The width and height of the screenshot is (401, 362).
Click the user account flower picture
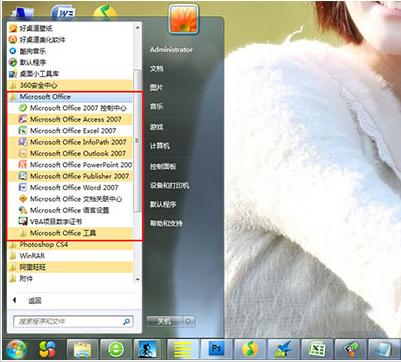184,18
